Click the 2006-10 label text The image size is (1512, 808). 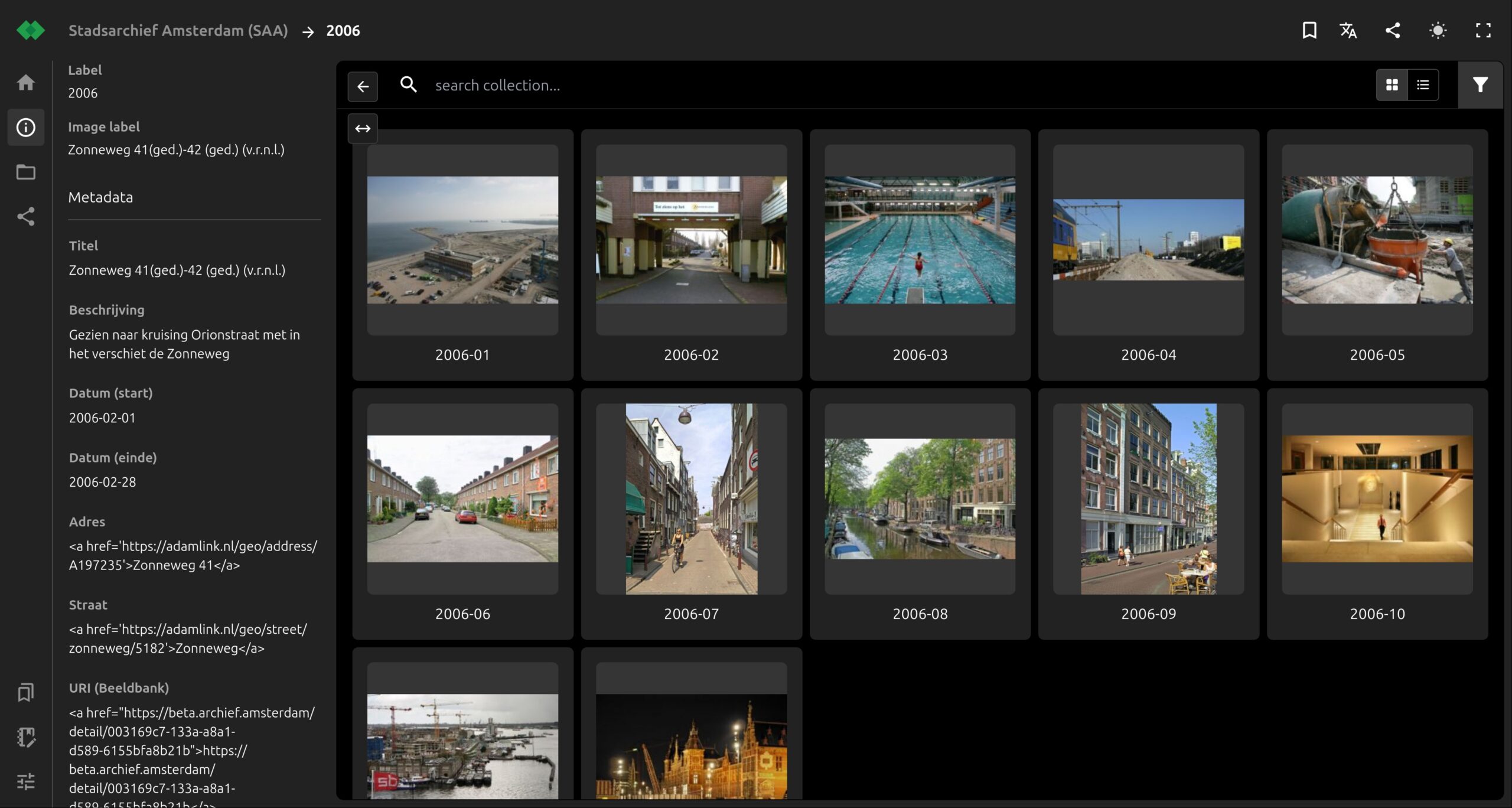[1377, 614]
